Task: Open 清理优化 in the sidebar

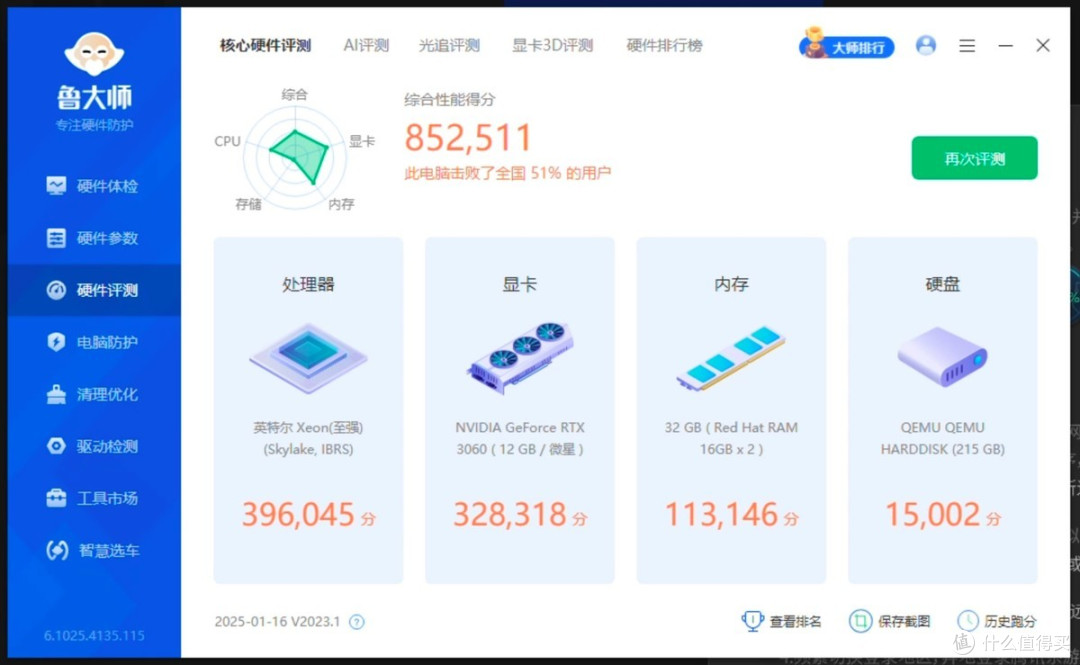Action: pyautogui.click(x=93, y=394)
